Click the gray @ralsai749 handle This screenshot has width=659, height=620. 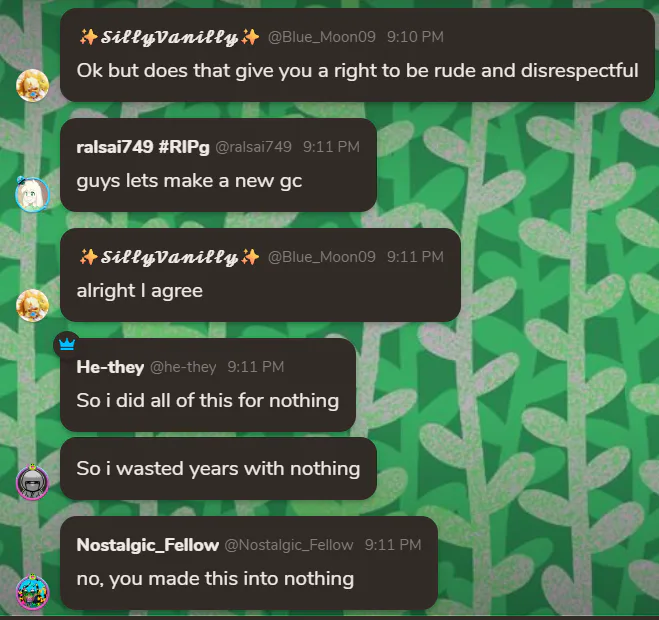[253, 147]
